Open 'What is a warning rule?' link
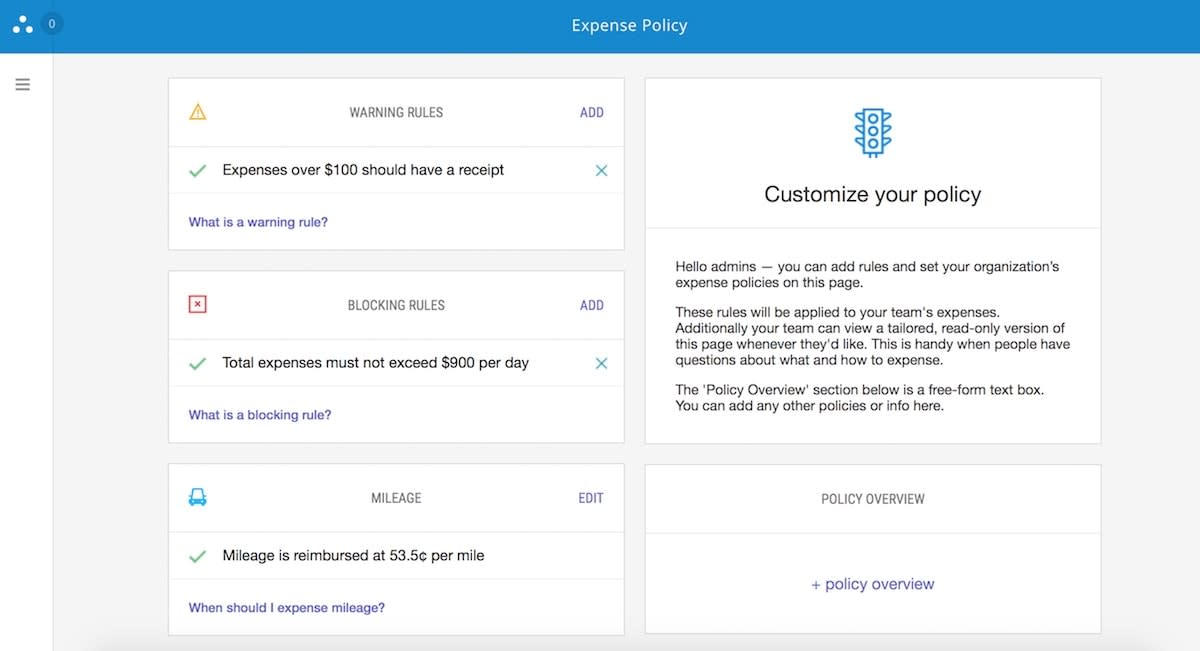The height and width of the screenshot is (651, 1200). click(x=258, y=222)
